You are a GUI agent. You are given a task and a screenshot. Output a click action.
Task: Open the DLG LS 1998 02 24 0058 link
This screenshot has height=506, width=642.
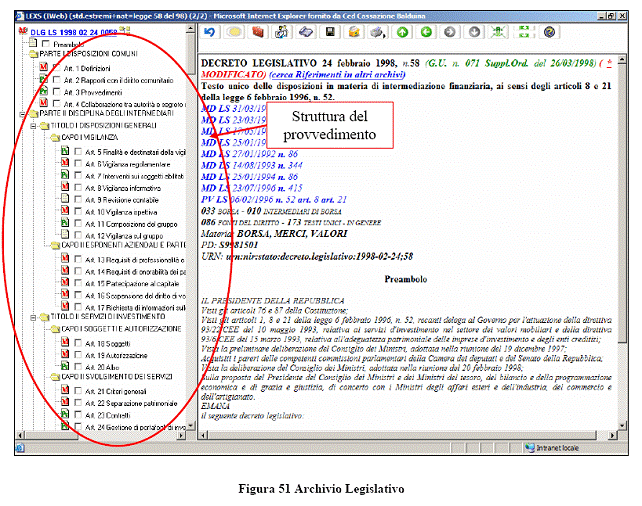(74, 32)
